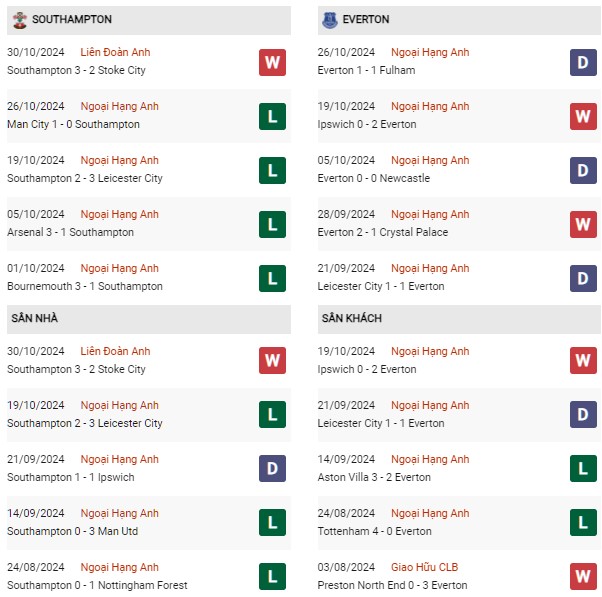Screen dimensions: 602x597
Task: Open the Liên Đoàn Anh link dated 30/10/2024 at top
Action: point(115,52)
